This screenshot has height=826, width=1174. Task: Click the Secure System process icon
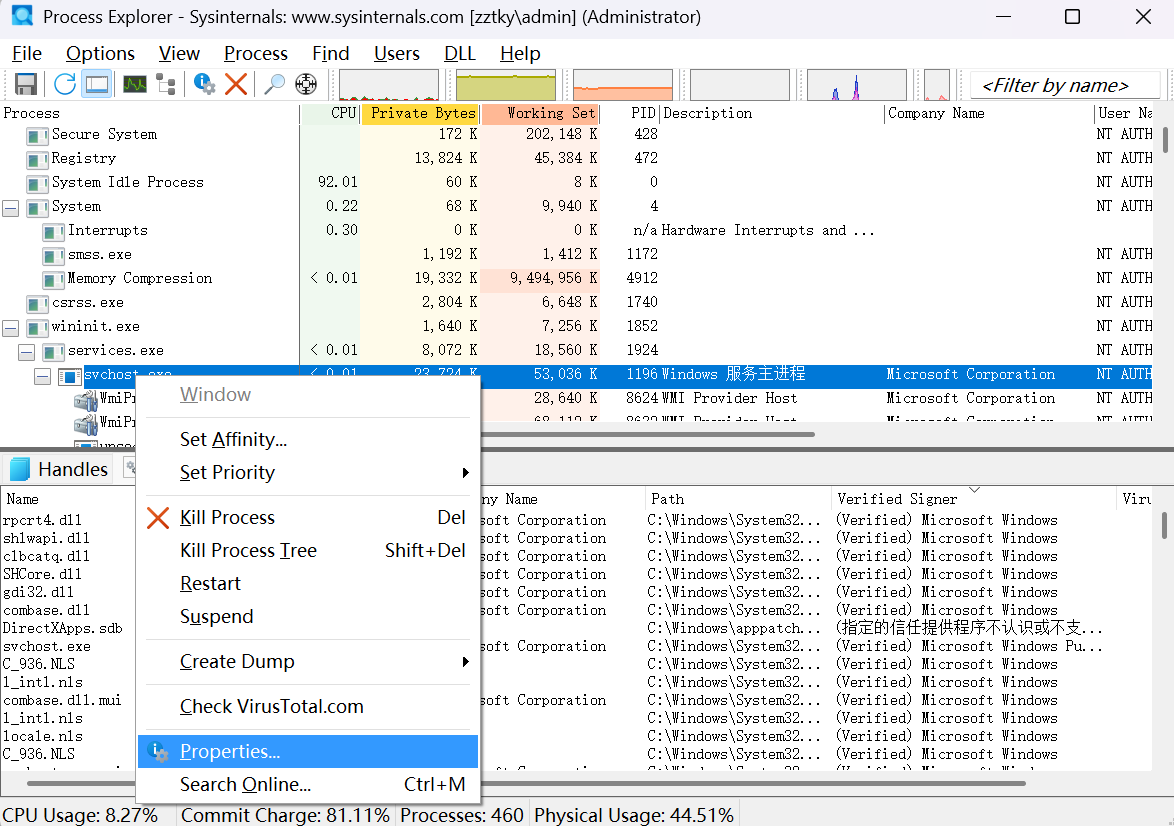[x=37, y=136]
